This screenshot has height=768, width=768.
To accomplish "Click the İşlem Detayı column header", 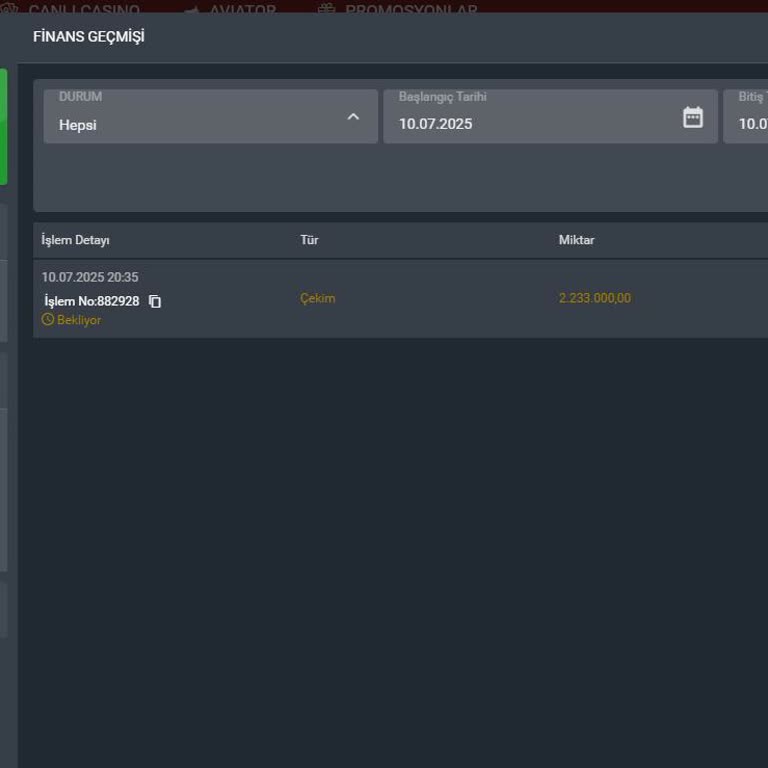I will [75, 240].
